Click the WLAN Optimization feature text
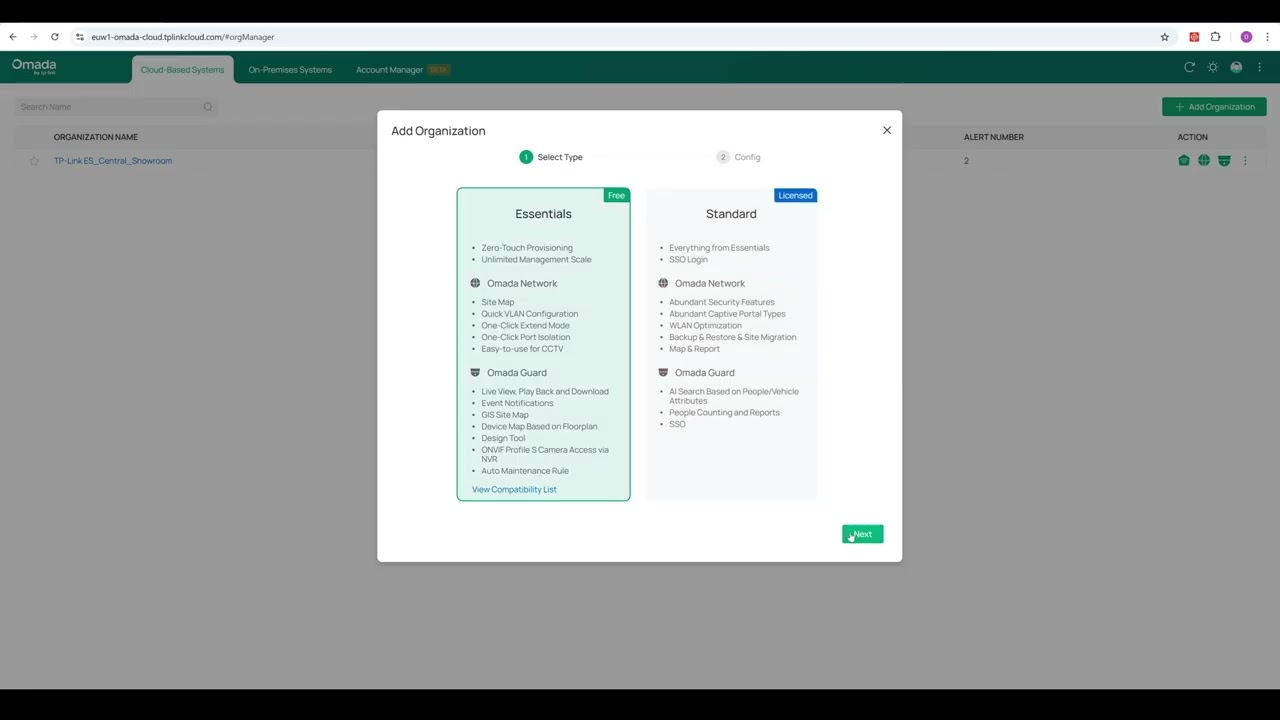Image resolution: width=1280 pixels, height=720 pixels. point(705,326)
